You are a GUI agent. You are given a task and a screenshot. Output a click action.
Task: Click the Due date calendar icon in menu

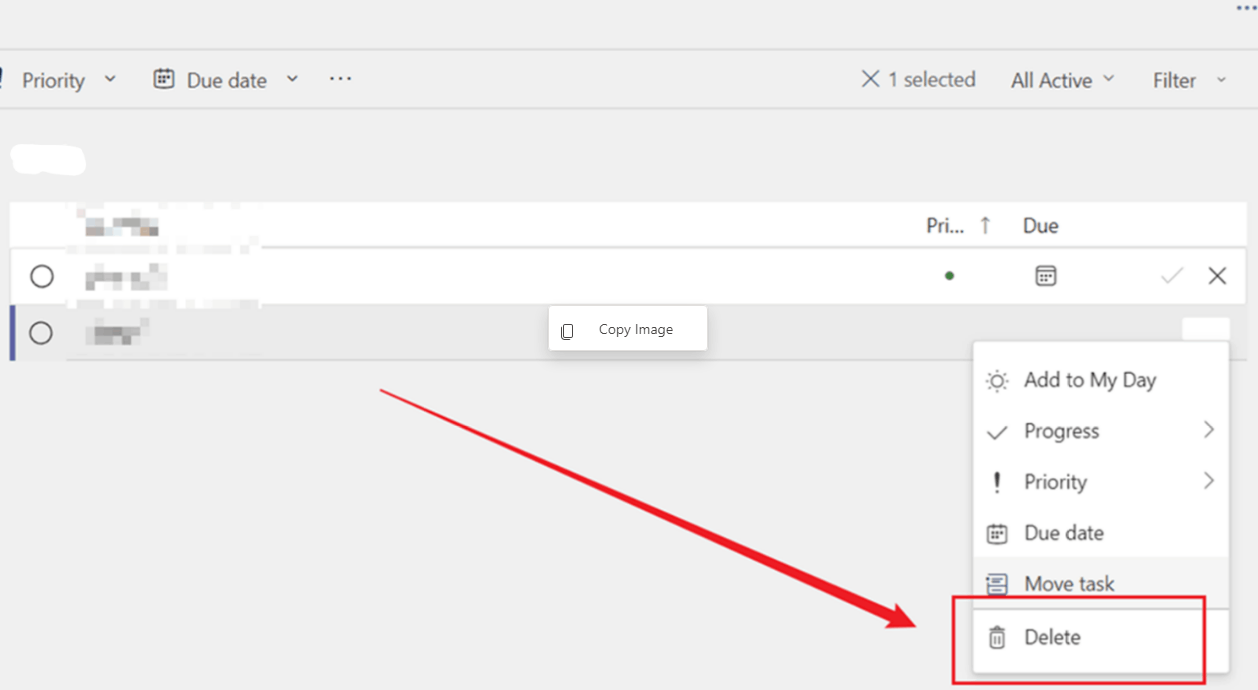tap(996, 533)
